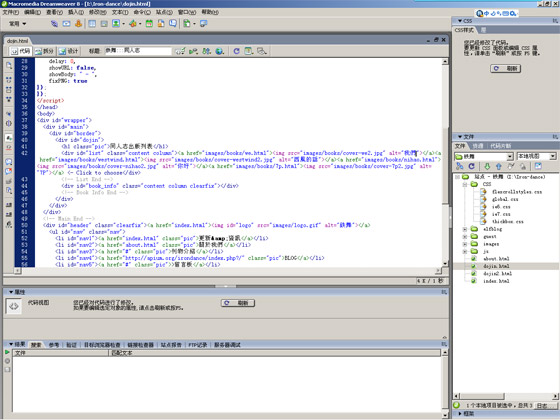The height and width of the screenshot is (420, 560).
Task: Click 刷新 button in CSS panel
Action: tap(505, 68)
